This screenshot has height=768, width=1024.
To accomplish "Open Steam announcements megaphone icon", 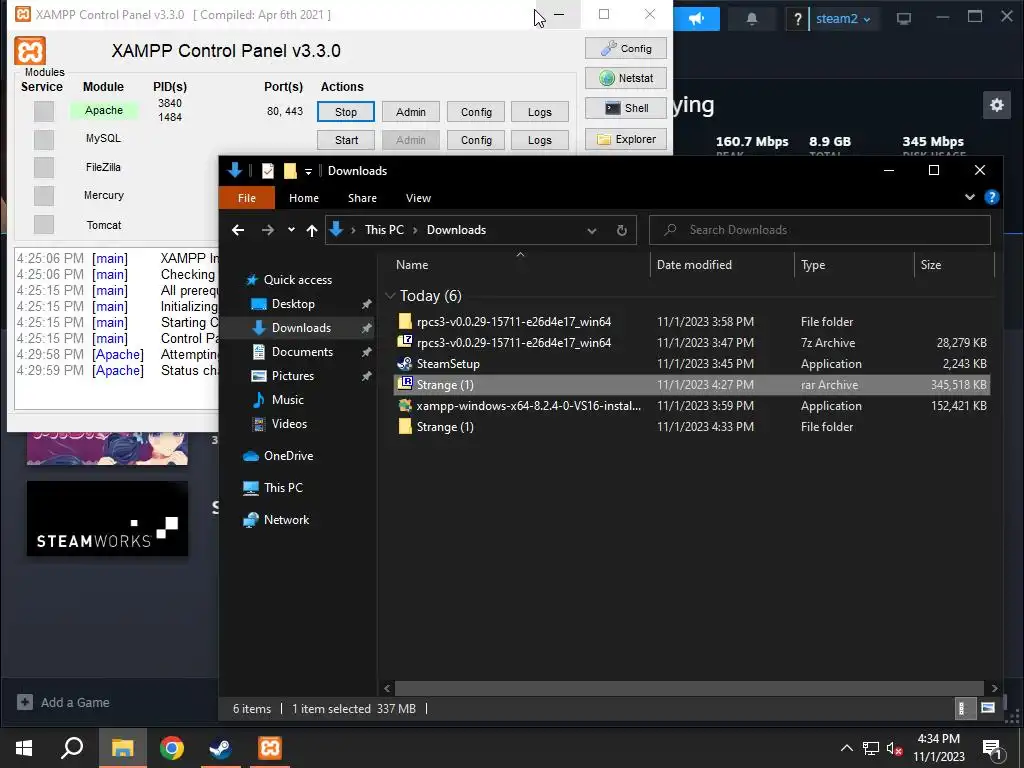I will click(696, 18).
